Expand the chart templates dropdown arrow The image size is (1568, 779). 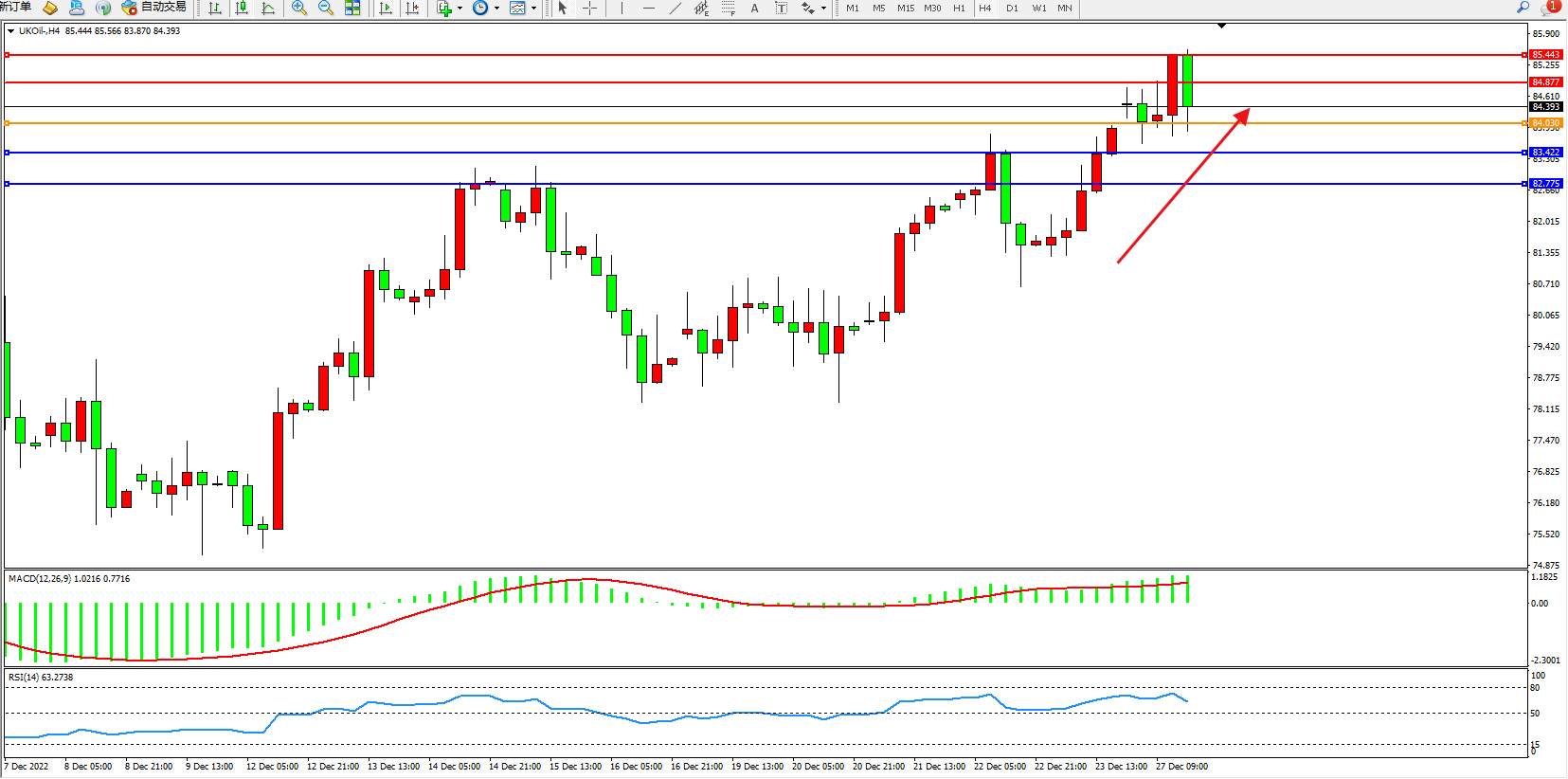(x=533, y=9)
